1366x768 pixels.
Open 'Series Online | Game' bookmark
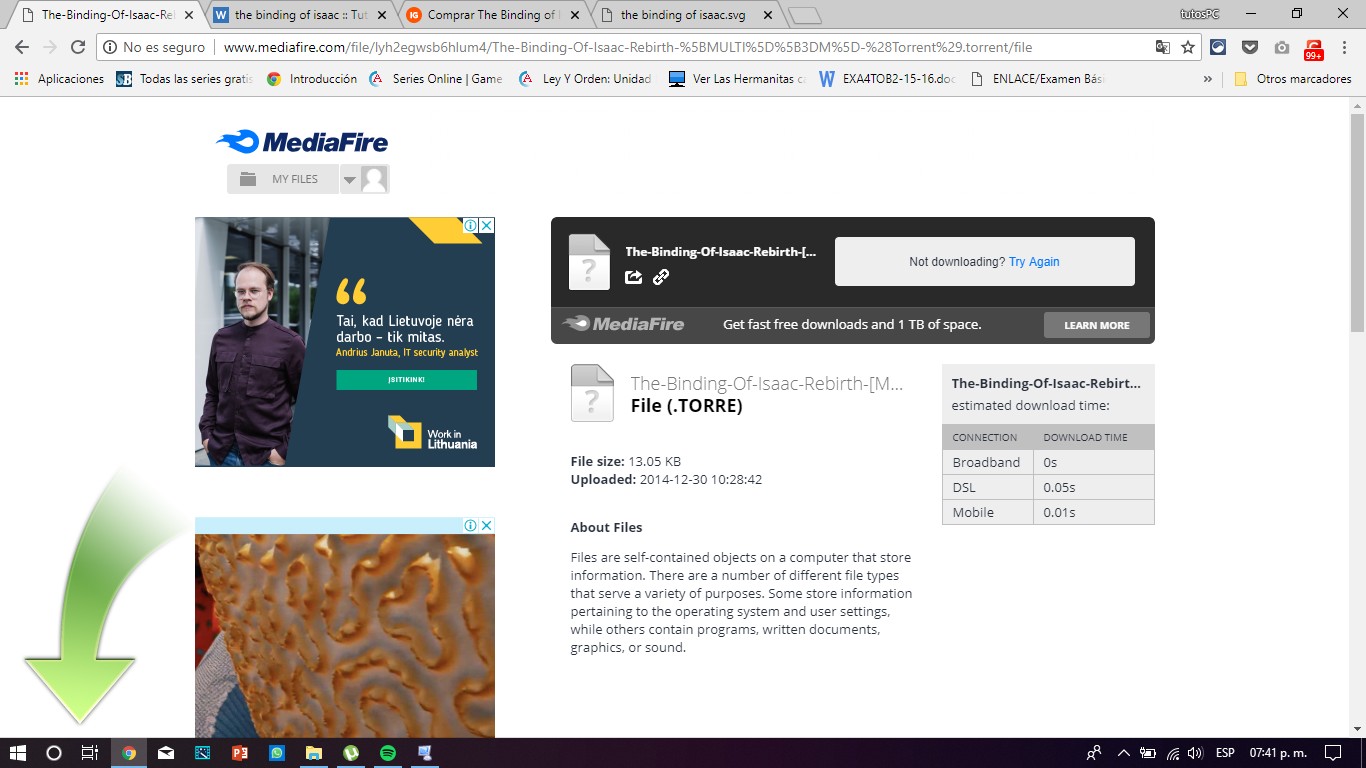pyautogui.click(x=436, y=79)
